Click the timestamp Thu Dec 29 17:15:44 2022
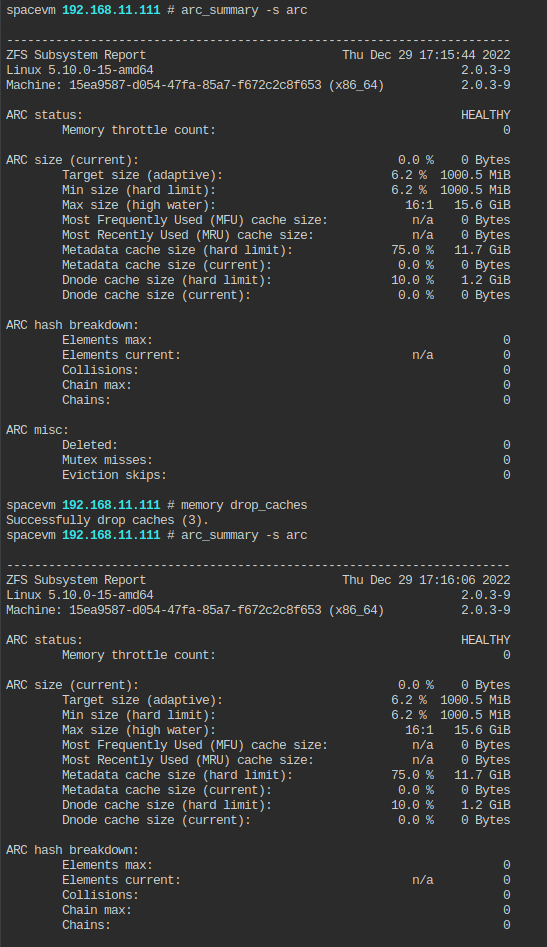This screenshot has height=947, width=547. (x=426, y=55)
